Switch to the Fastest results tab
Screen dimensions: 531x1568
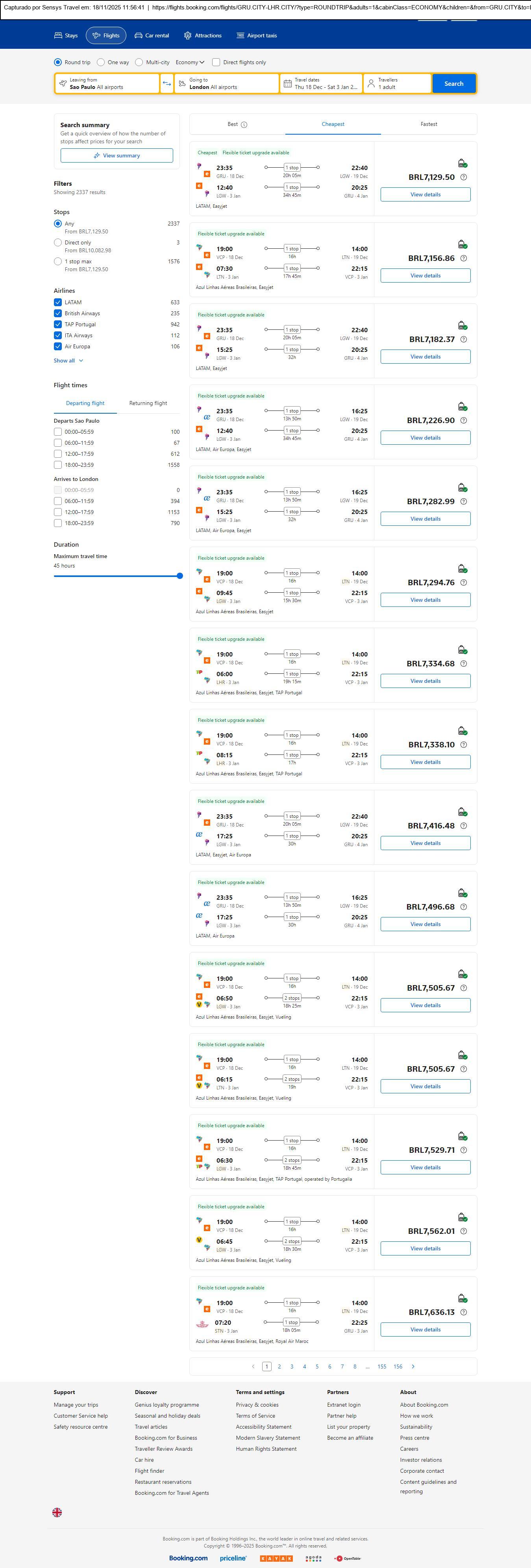pos(429,124)
